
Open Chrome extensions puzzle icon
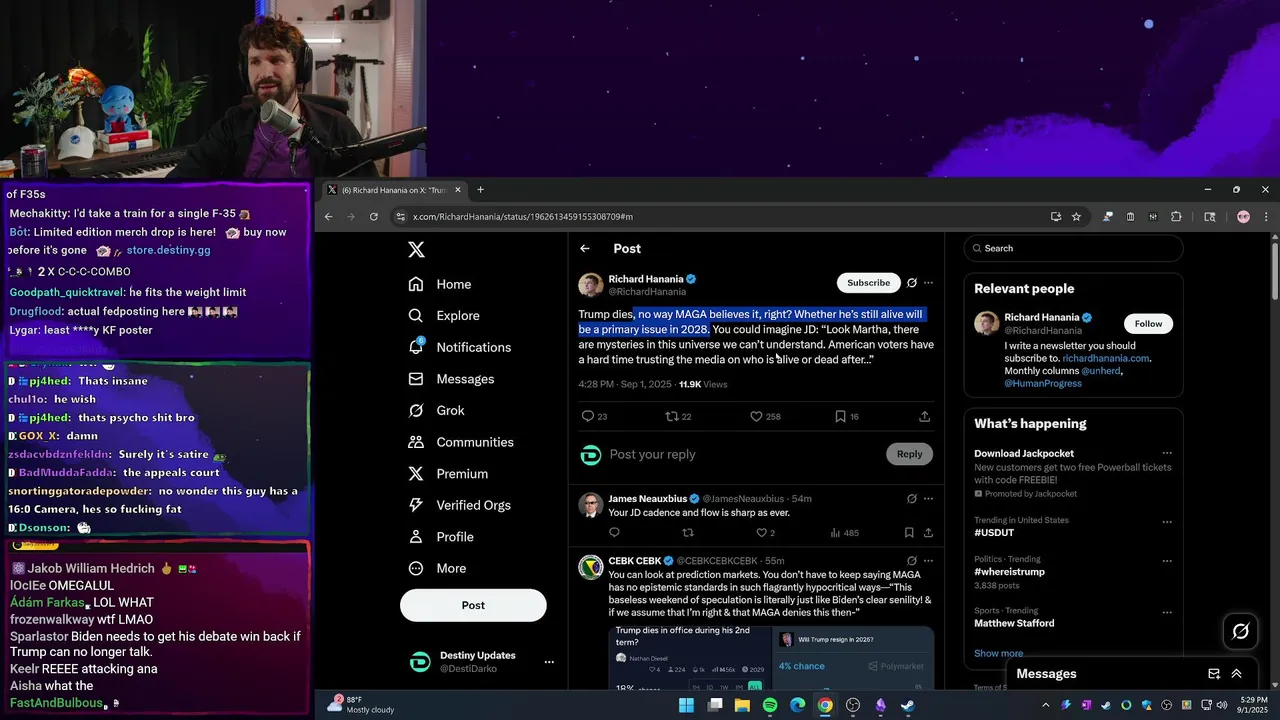(x=1176, y=216)
